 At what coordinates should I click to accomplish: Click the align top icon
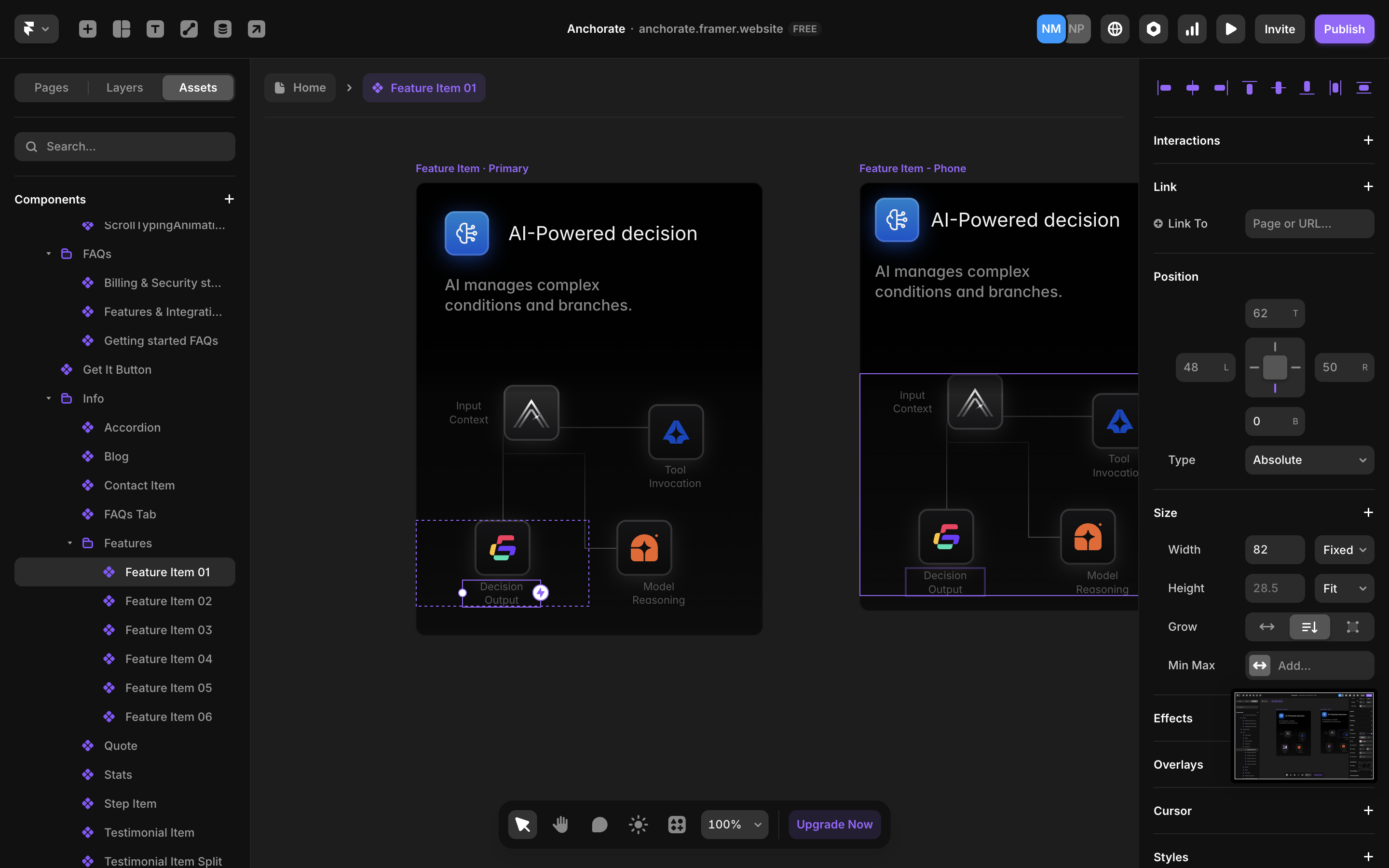tap(1249, 88)
